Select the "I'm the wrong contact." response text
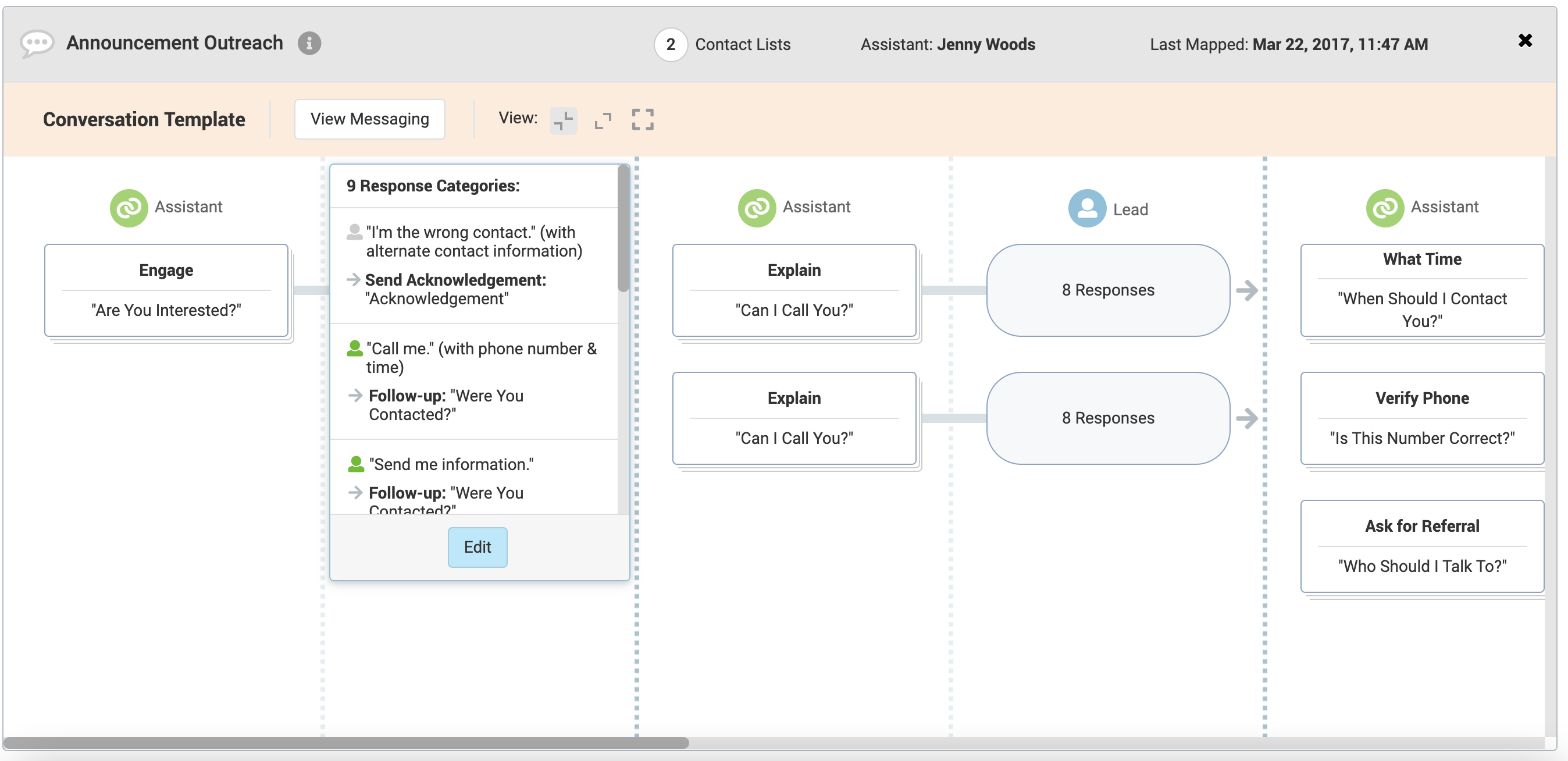1568x761 pixels. pos(474,241)
